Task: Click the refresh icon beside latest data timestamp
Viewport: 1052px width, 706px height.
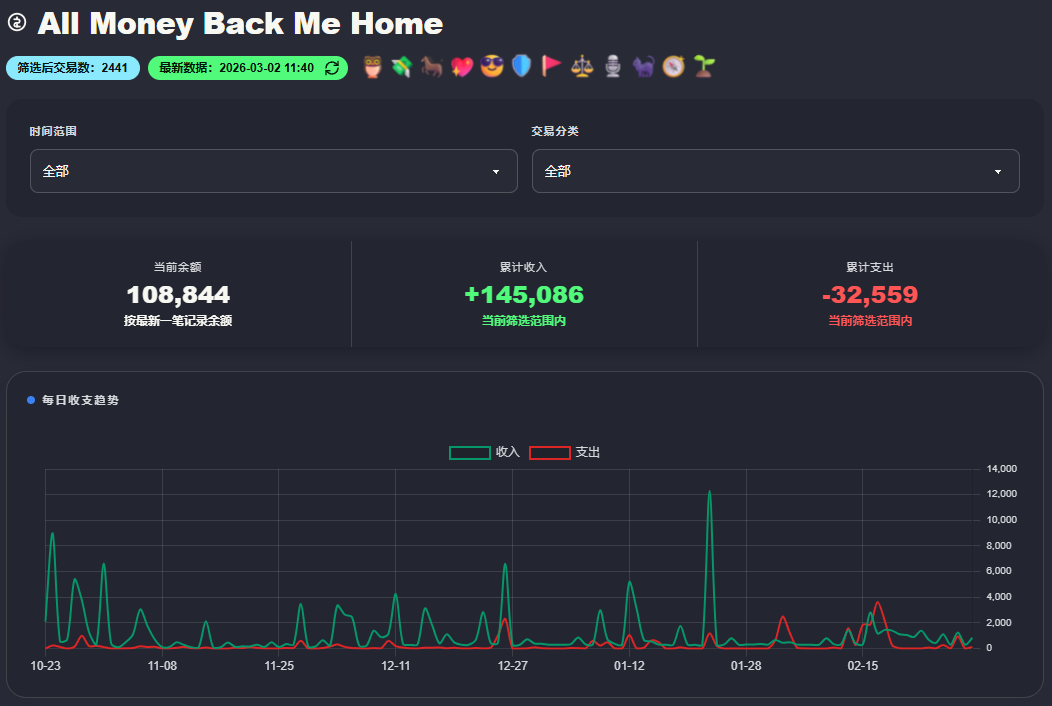Action: pos(332,68)
